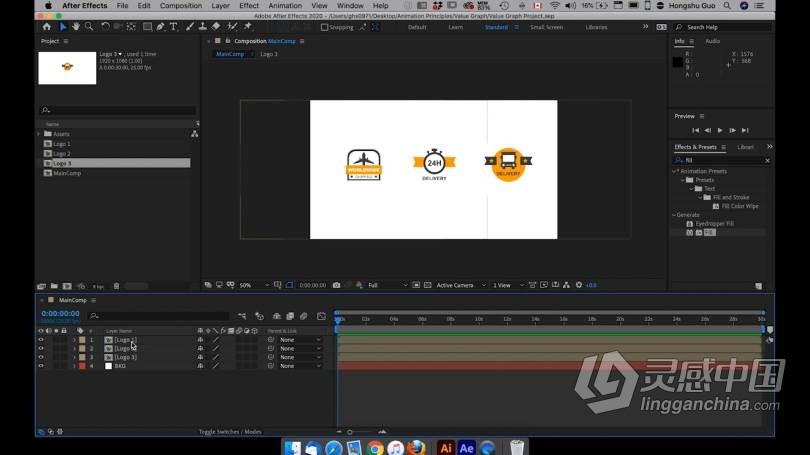Open the 50% magnification dropdown

[254, 285]
